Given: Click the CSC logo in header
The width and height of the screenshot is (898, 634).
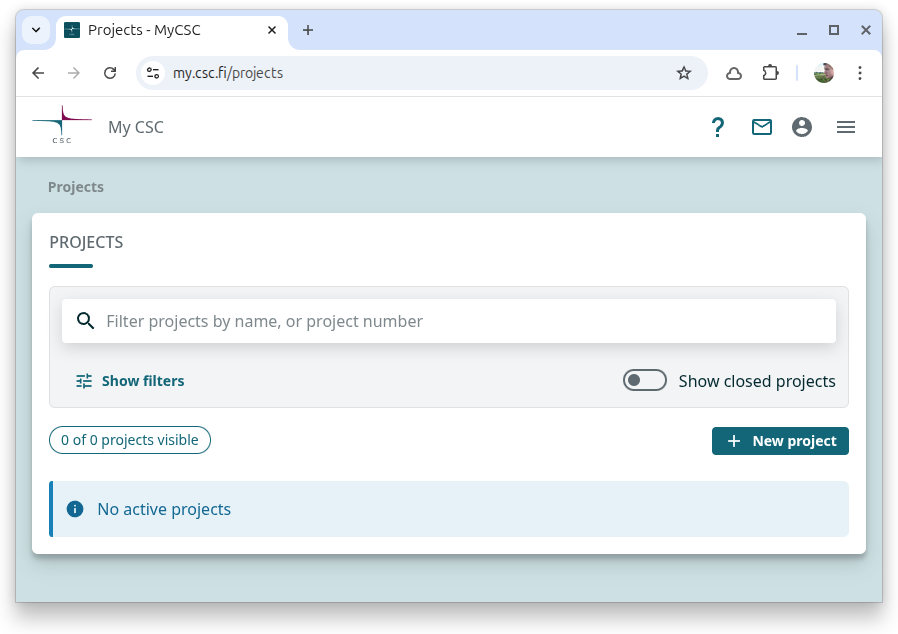Looking at the screenshot, I should click(x=62, y=126).
